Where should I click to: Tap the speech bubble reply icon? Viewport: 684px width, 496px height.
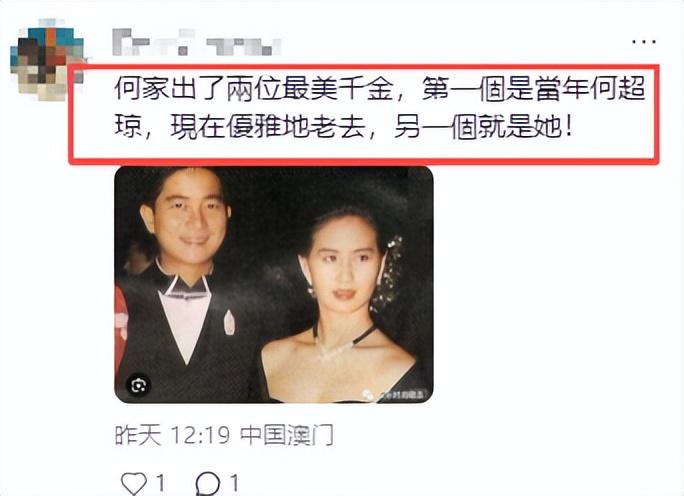208,484
